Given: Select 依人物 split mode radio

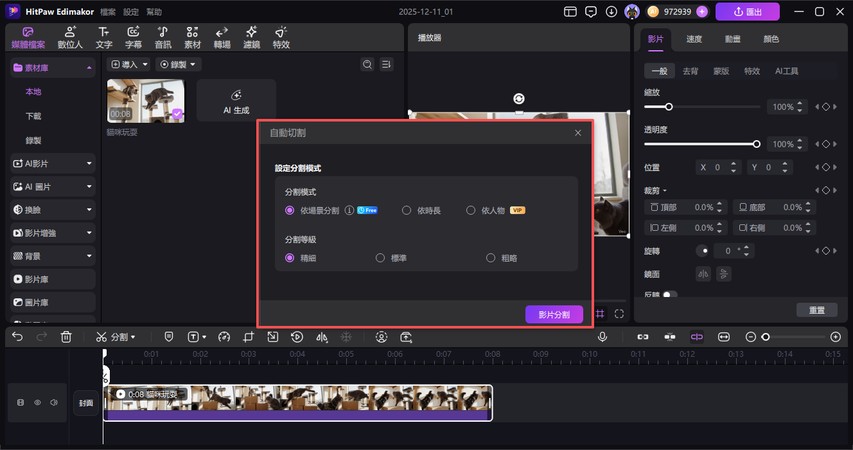Looking at the screenshot, I should pyautogui.click(x=471, y=210).
